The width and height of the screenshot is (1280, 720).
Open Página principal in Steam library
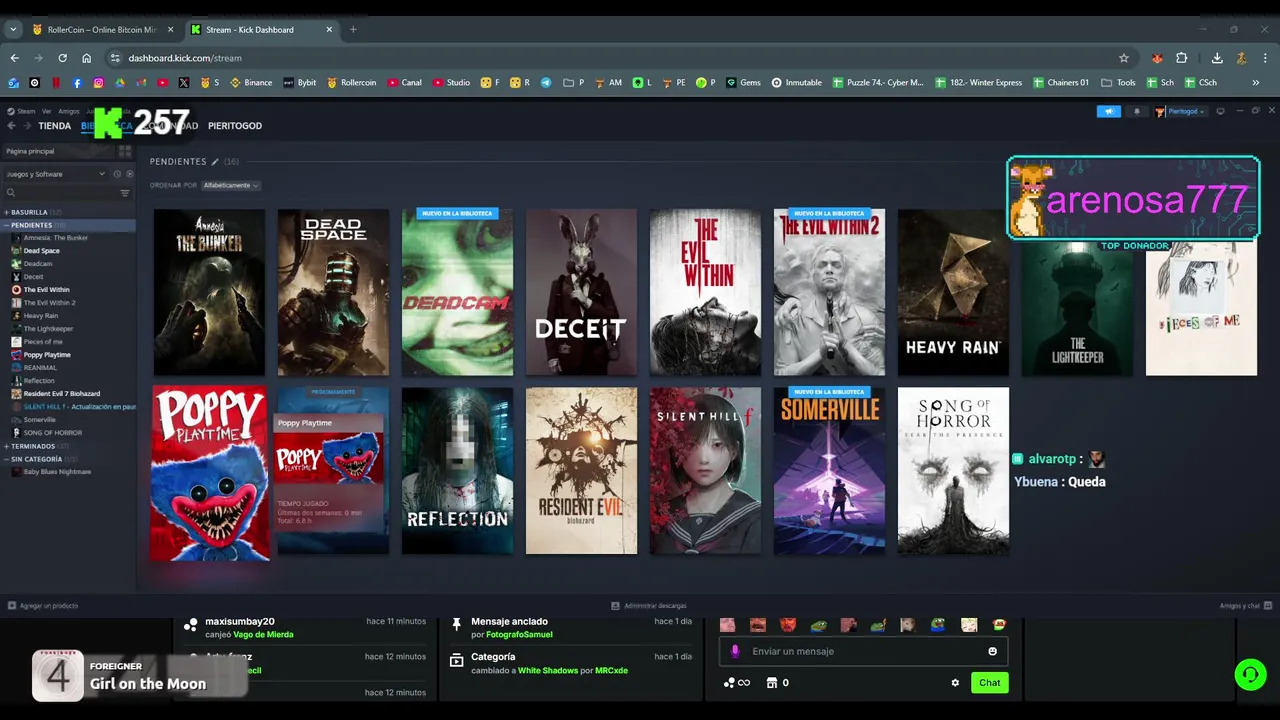click(x=58, y=151)
